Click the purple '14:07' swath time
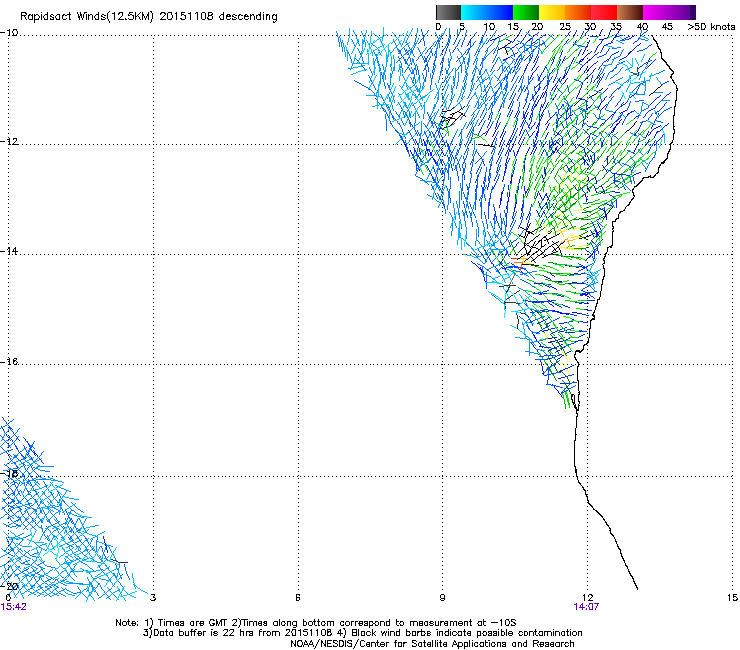 coord(586,607)
